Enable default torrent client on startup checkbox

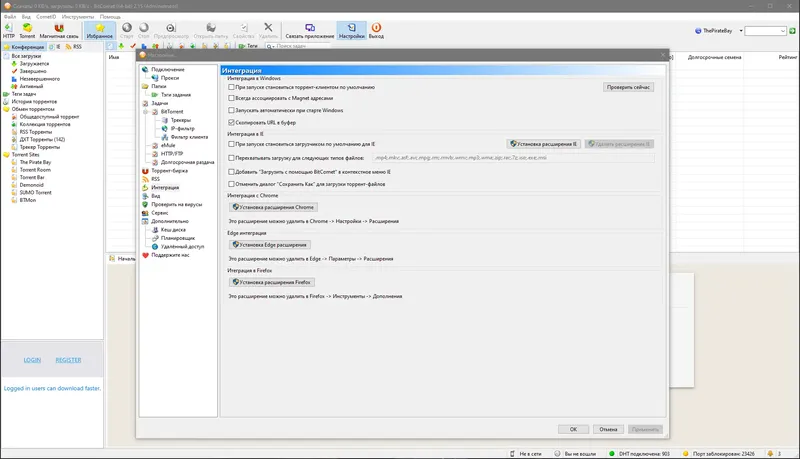point(231,87)
